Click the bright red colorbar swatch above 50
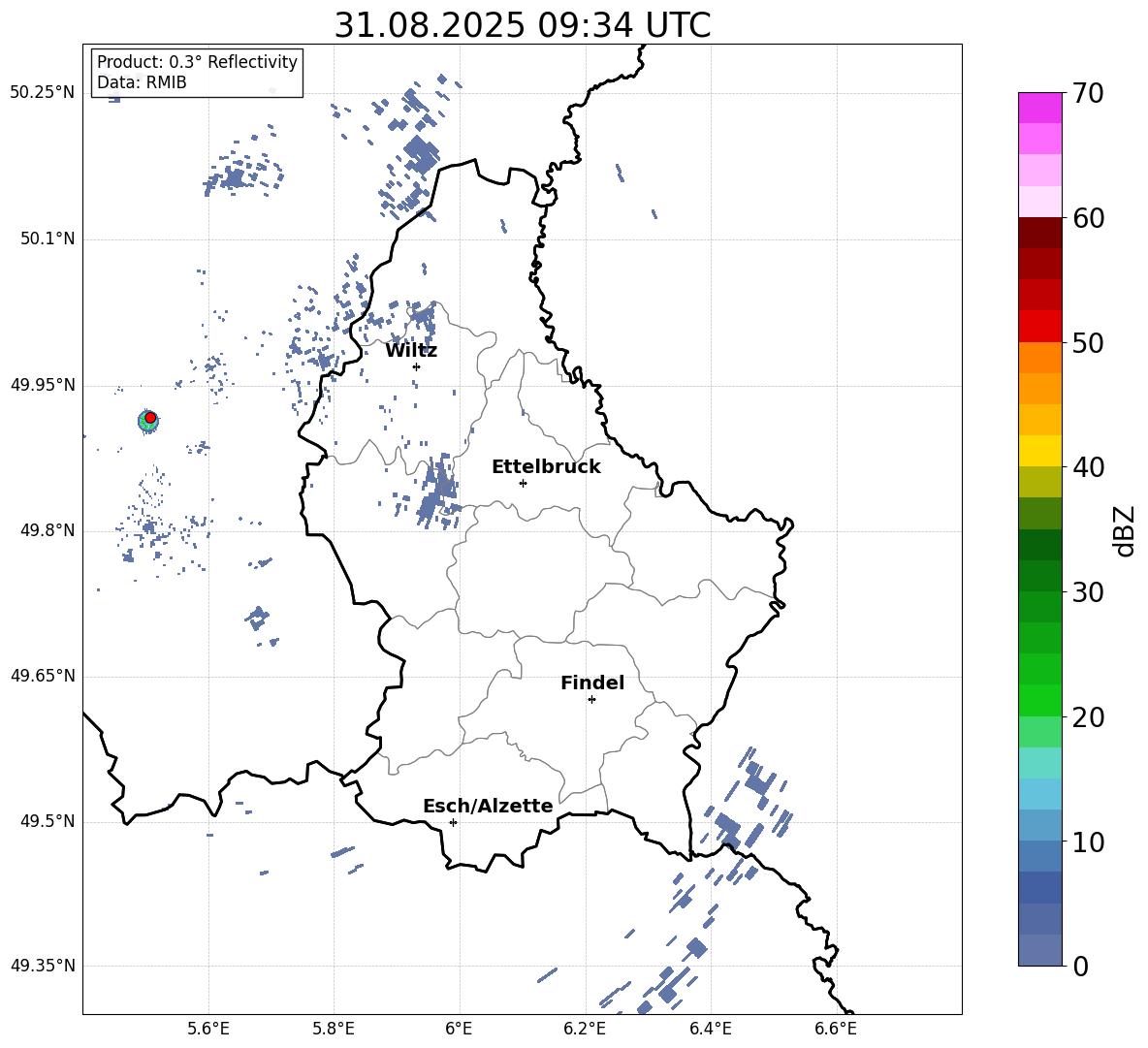The width and height of the screenshot is (1148, 1048). coord(1039,327)
